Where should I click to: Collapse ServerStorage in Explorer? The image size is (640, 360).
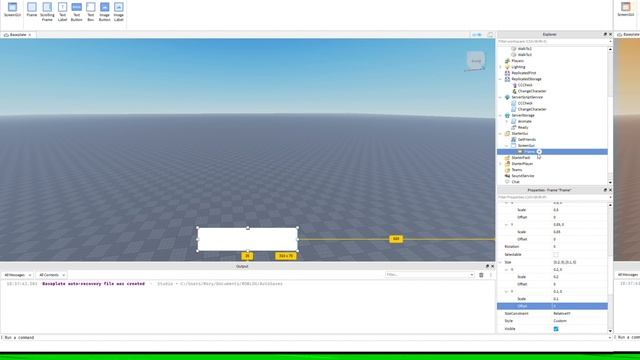coord(500,116)
